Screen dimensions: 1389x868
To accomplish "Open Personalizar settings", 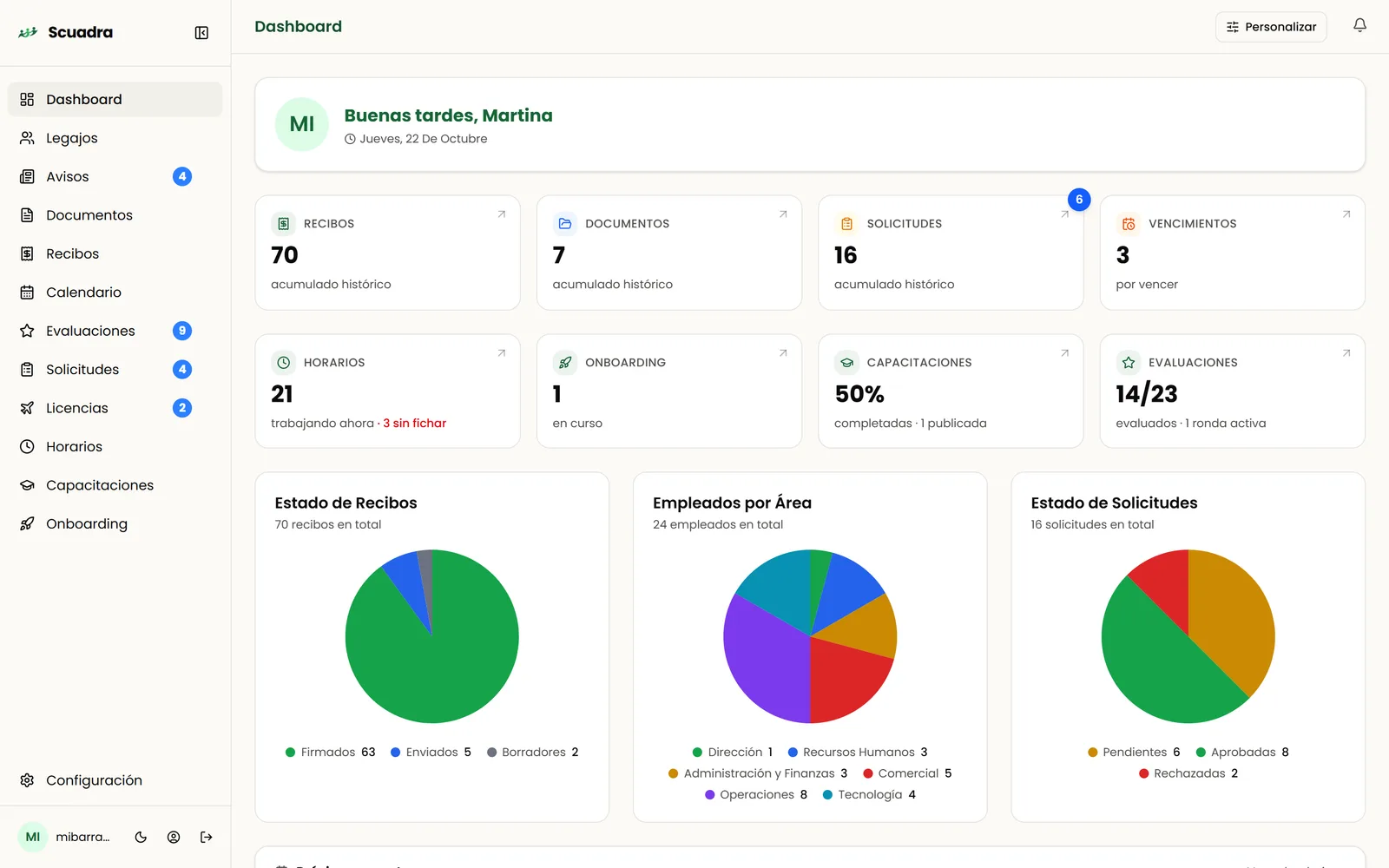I will click(x=1271, y=27).
